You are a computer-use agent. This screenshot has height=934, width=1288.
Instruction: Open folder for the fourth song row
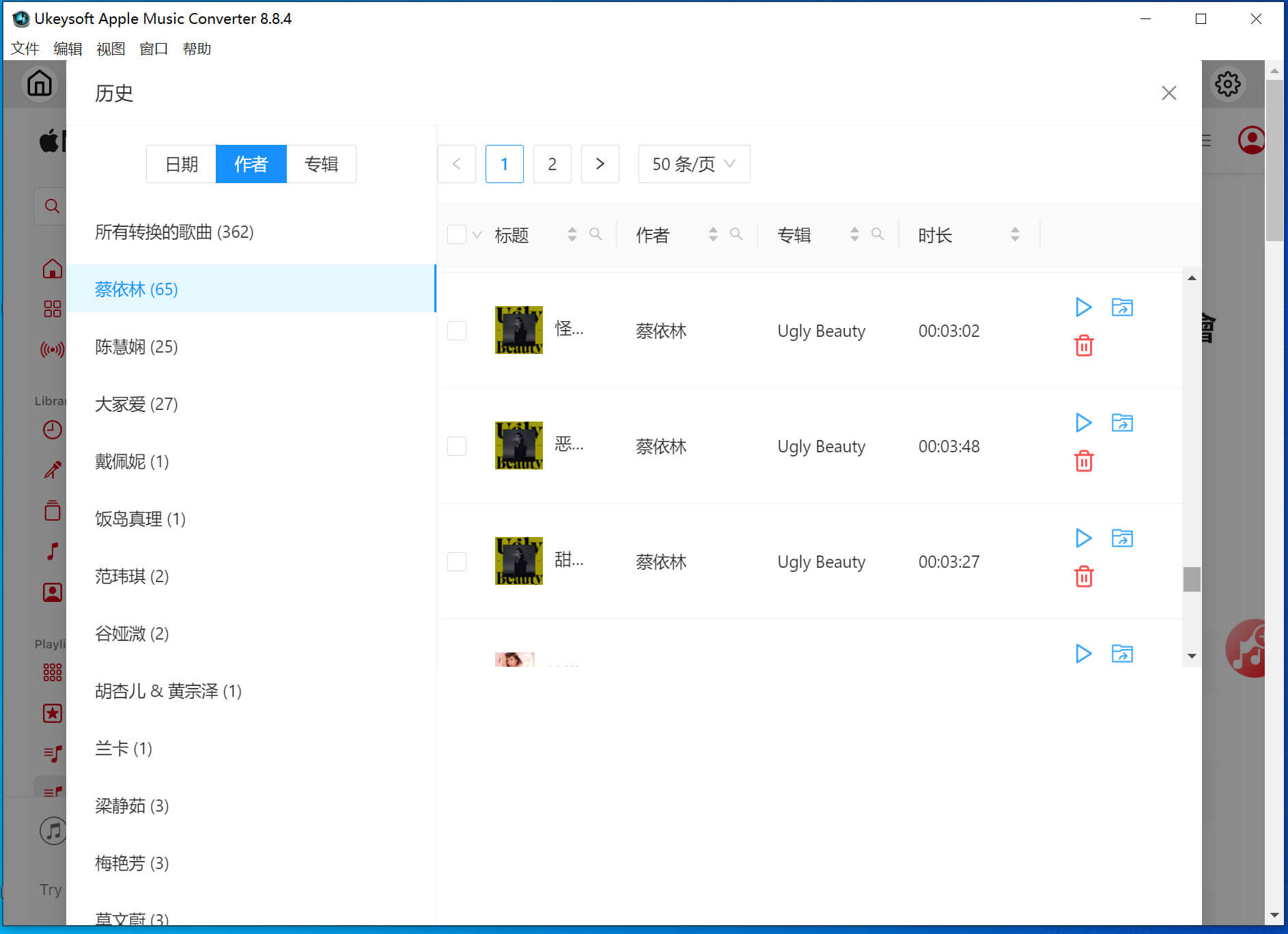click(1122, 654)
